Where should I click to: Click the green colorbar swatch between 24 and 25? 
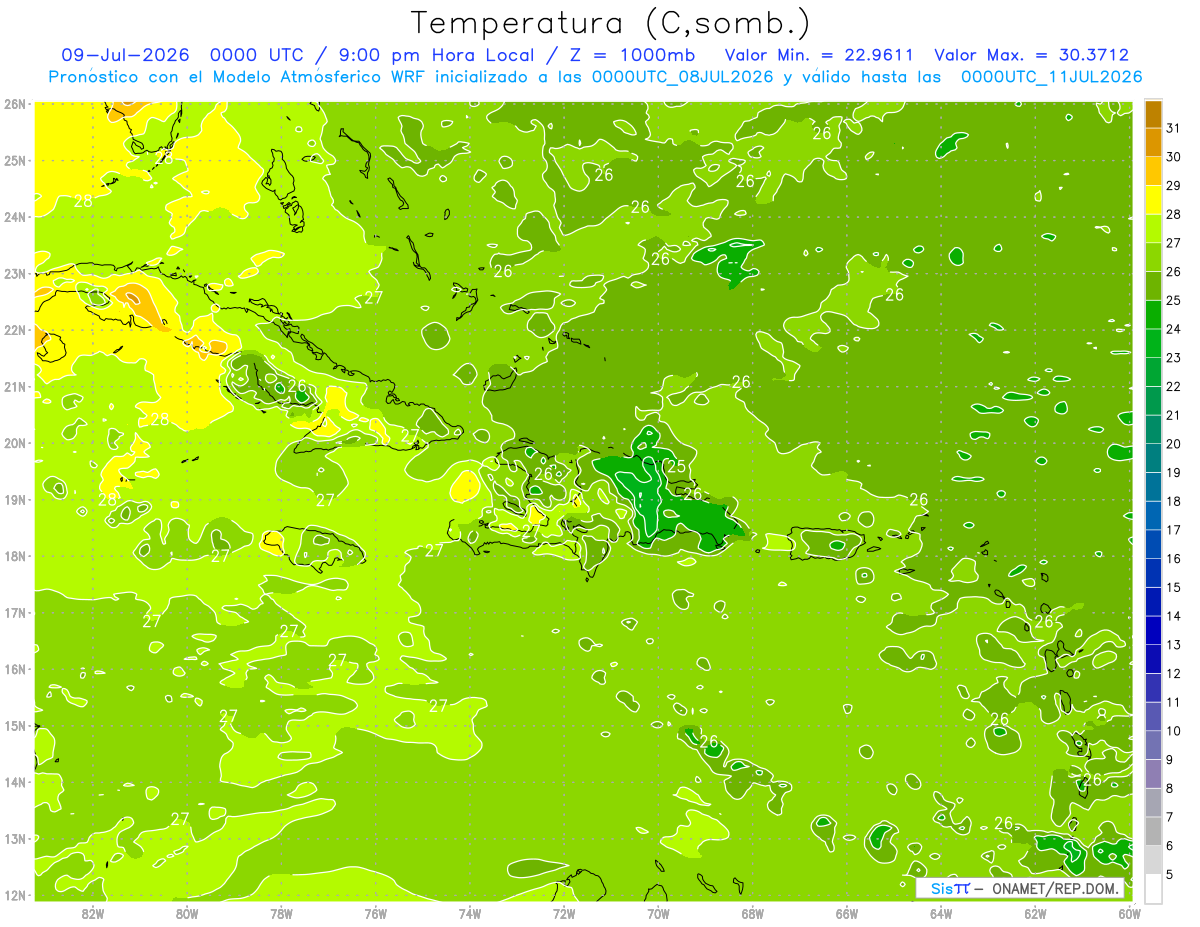1153,315
